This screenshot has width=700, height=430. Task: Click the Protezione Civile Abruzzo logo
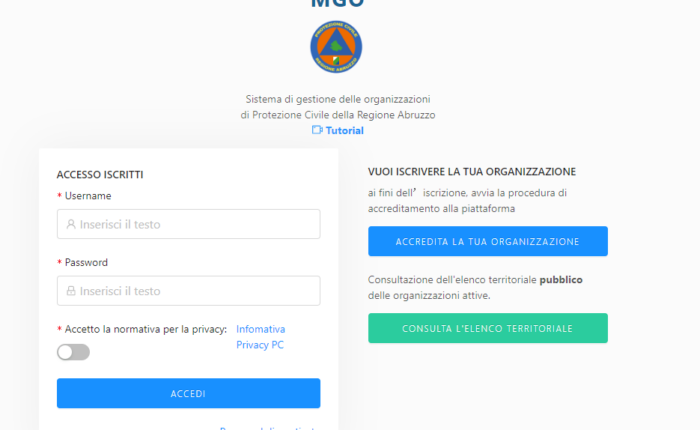tap(336, 46)
